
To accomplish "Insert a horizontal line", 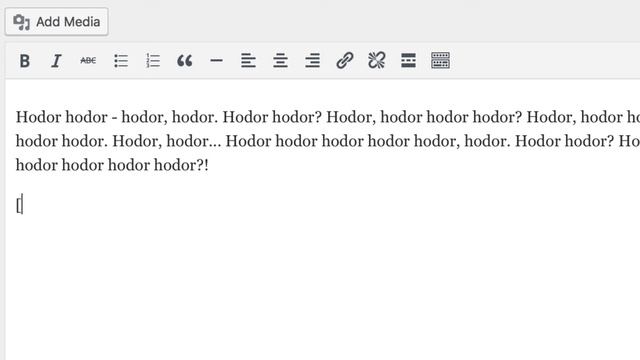I will click(x=216, y=61).
